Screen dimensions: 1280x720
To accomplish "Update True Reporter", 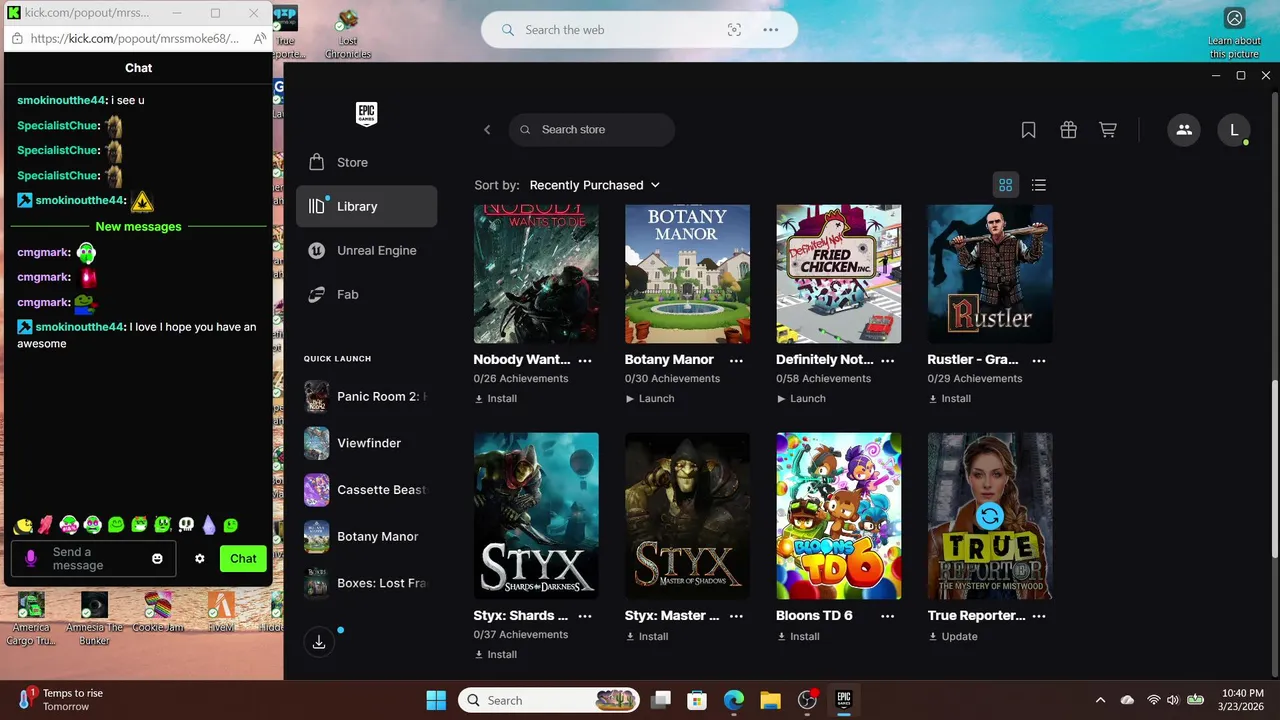I will [953, 636].
